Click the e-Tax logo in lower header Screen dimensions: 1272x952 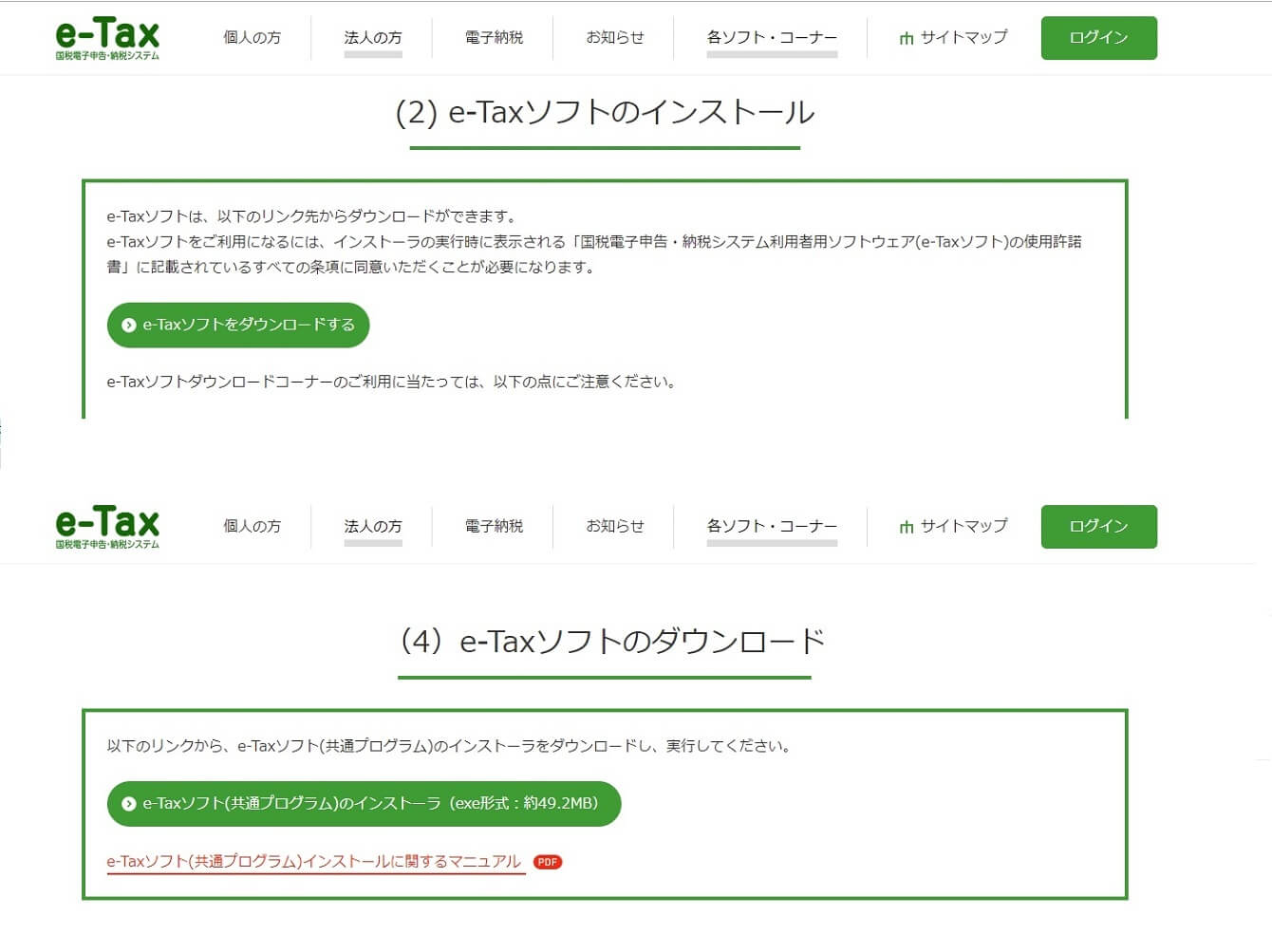coord(107,528)
